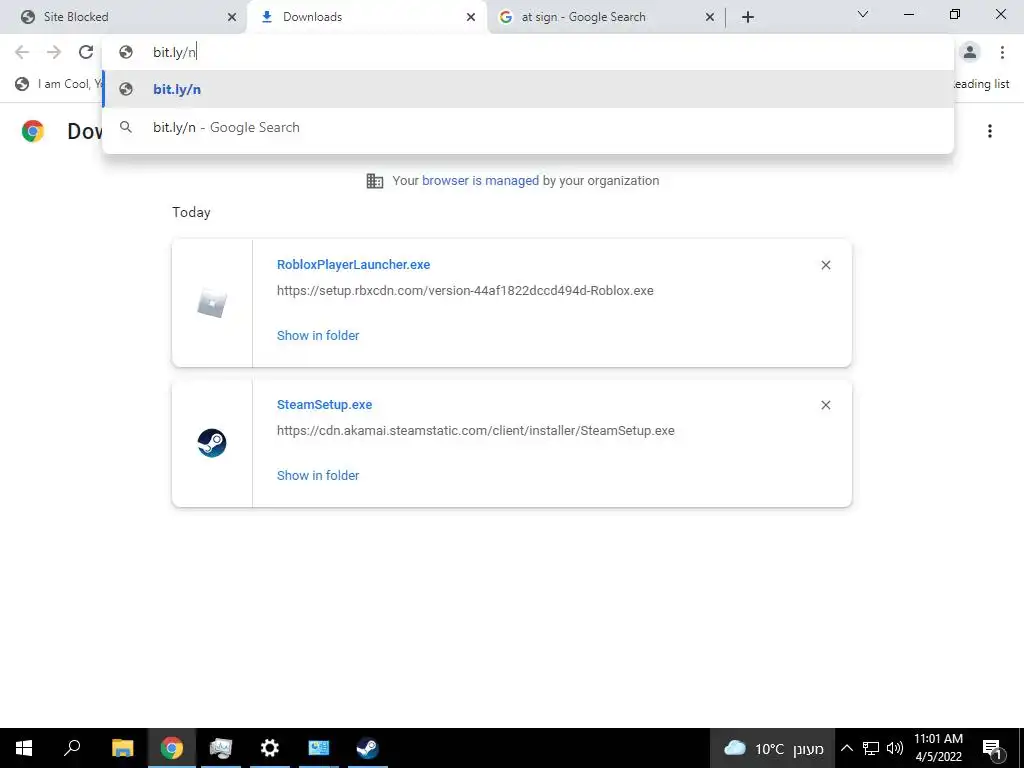
Task: Reload the page with the refresh icon
Action: (x=86, y=52)
